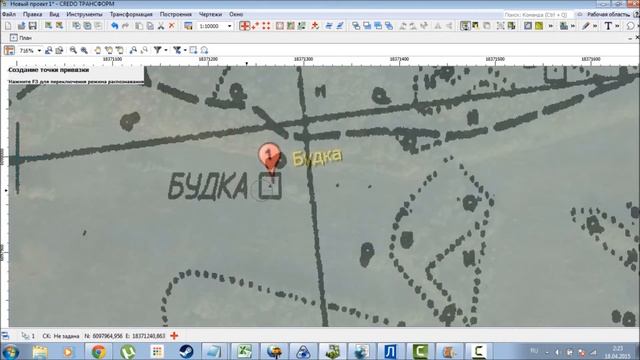Open the Трансформация menu
Viewport: 640px width, 360px height.
tap(131, 14)
